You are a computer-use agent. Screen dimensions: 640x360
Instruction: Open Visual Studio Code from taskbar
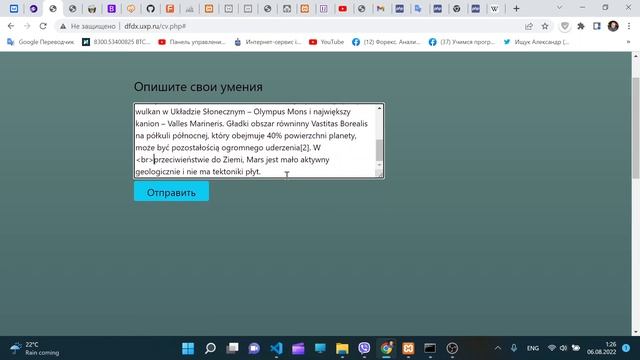[x=276, y=348]
